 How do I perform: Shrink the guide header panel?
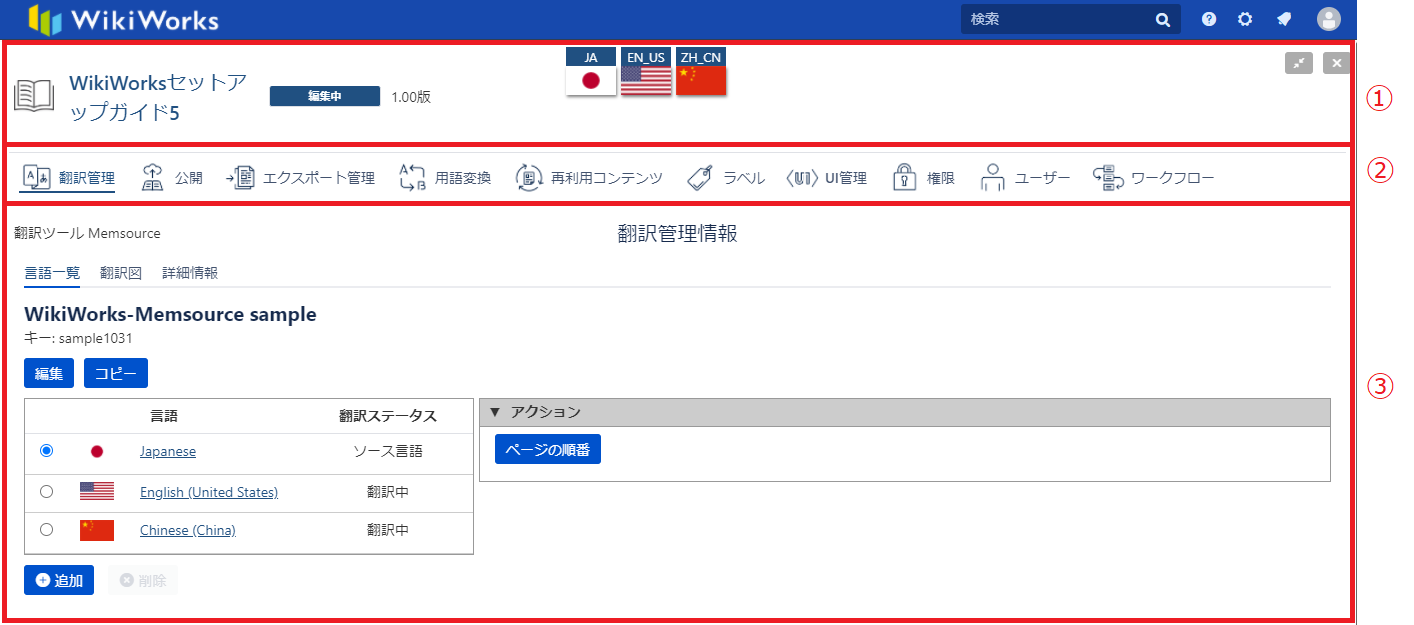1298,63
